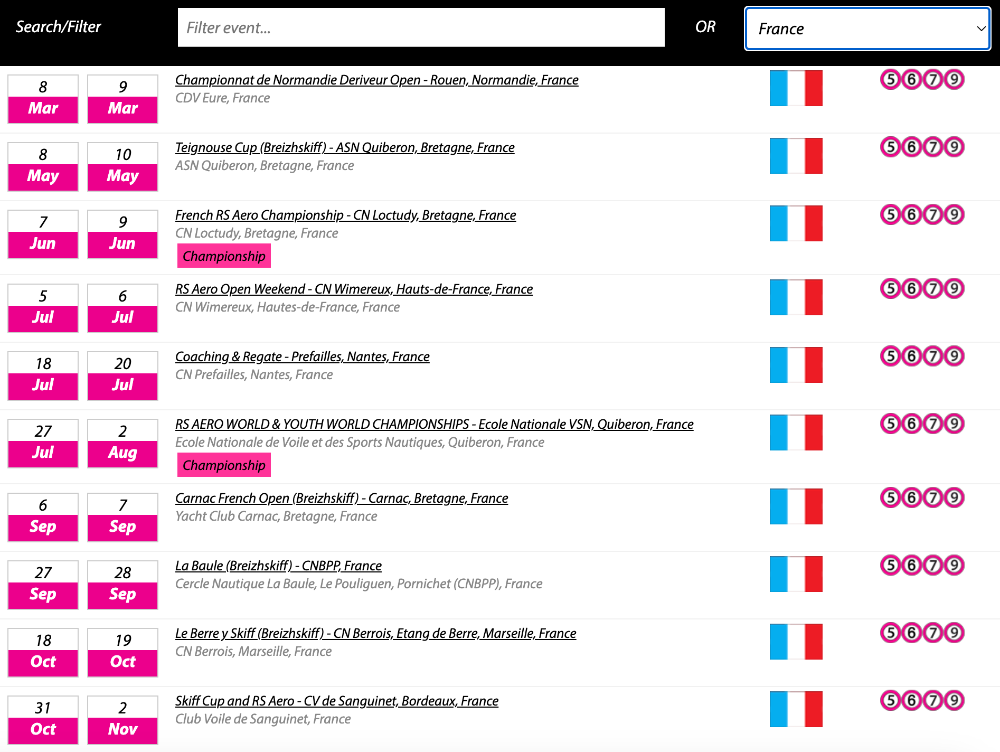This screenshot has width=1000, height=752.
Task: Click 'CN Wimereux, Hautes-de-France, France' venue text
Action: (x=288, y=307)
